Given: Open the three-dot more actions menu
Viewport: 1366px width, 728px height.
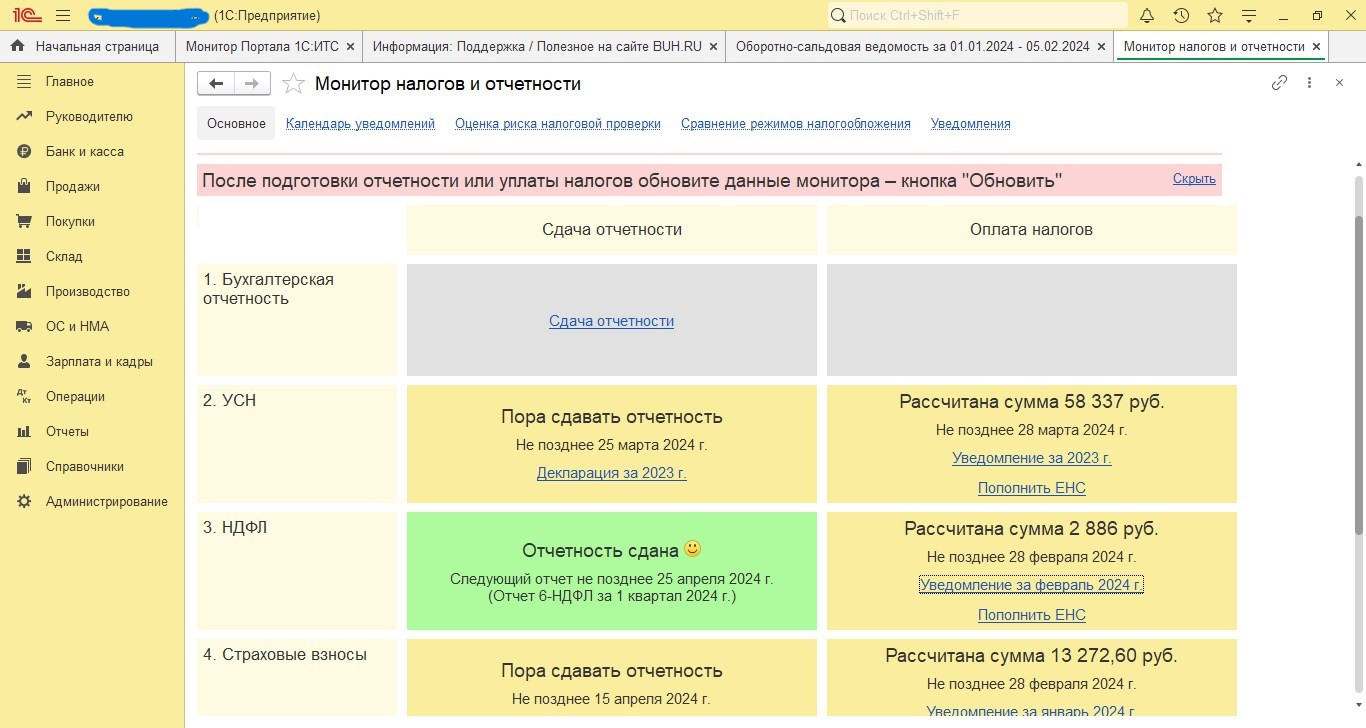Looking at the screenshot, I should 1309,84.
